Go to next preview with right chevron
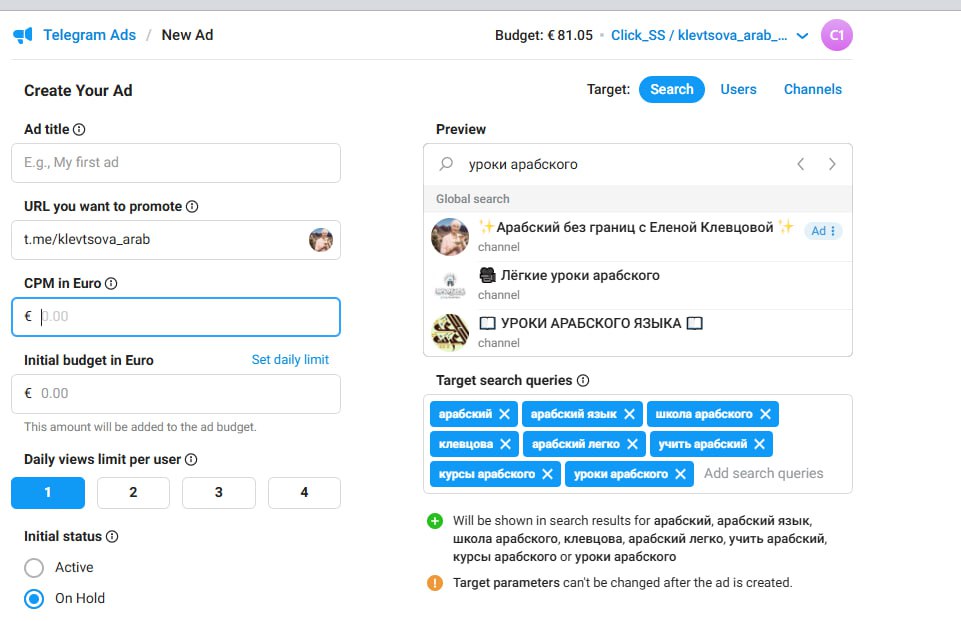The height and width of the screenshot is (621, 961). click(832, 164)
